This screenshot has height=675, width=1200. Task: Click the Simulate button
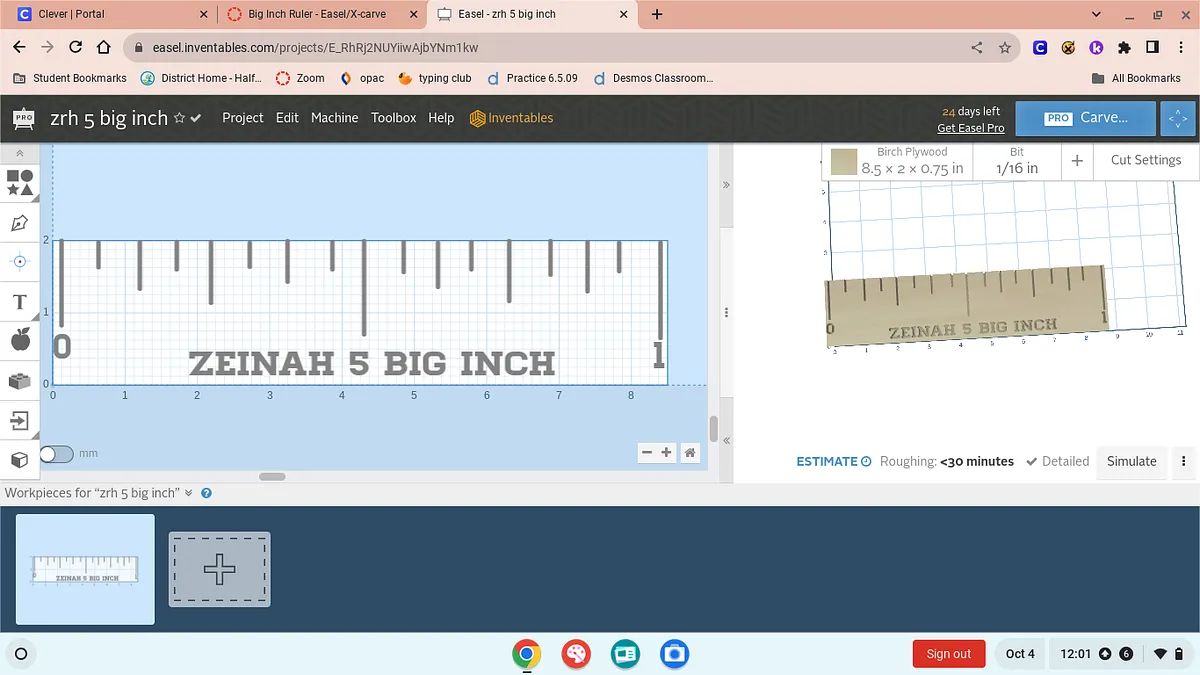1131,461
